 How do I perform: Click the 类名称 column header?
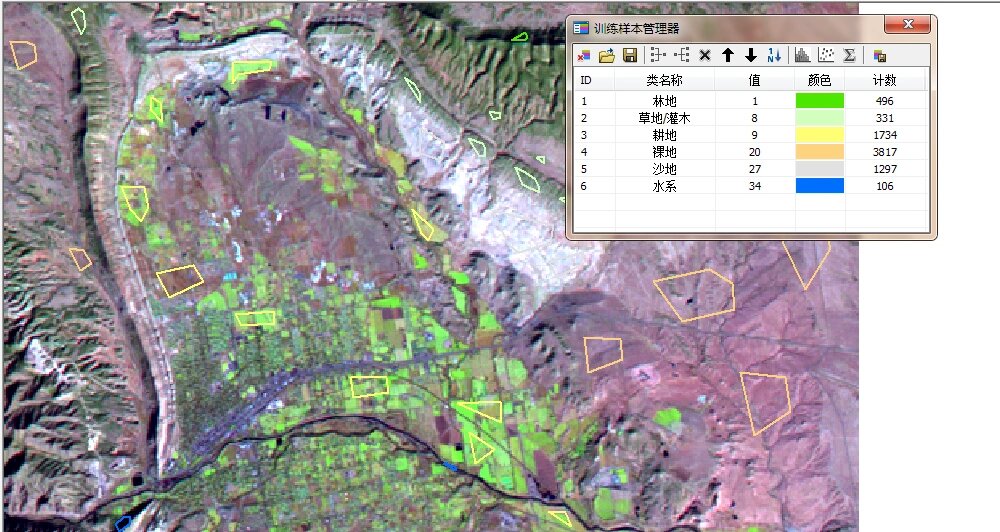tap(664, 80)
